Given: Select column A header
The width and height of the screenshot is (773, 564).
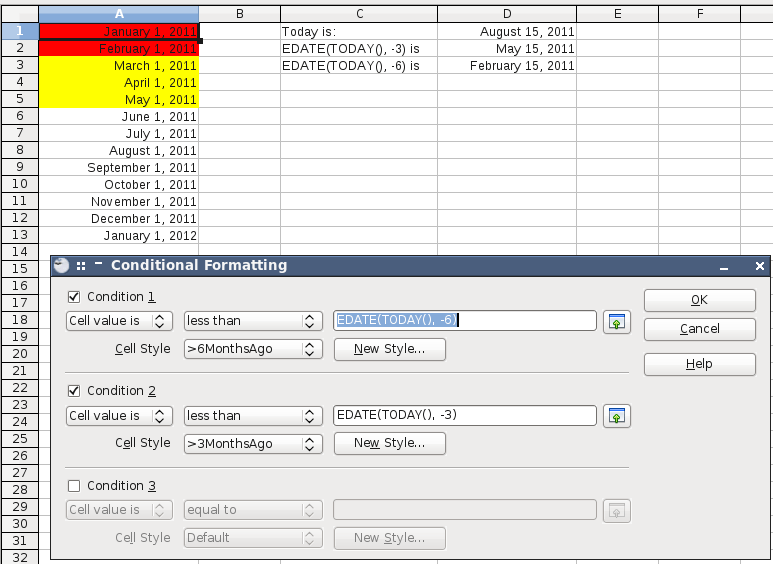Looking at the screenshot, I should pyautogui.click(x=119, y=13).
